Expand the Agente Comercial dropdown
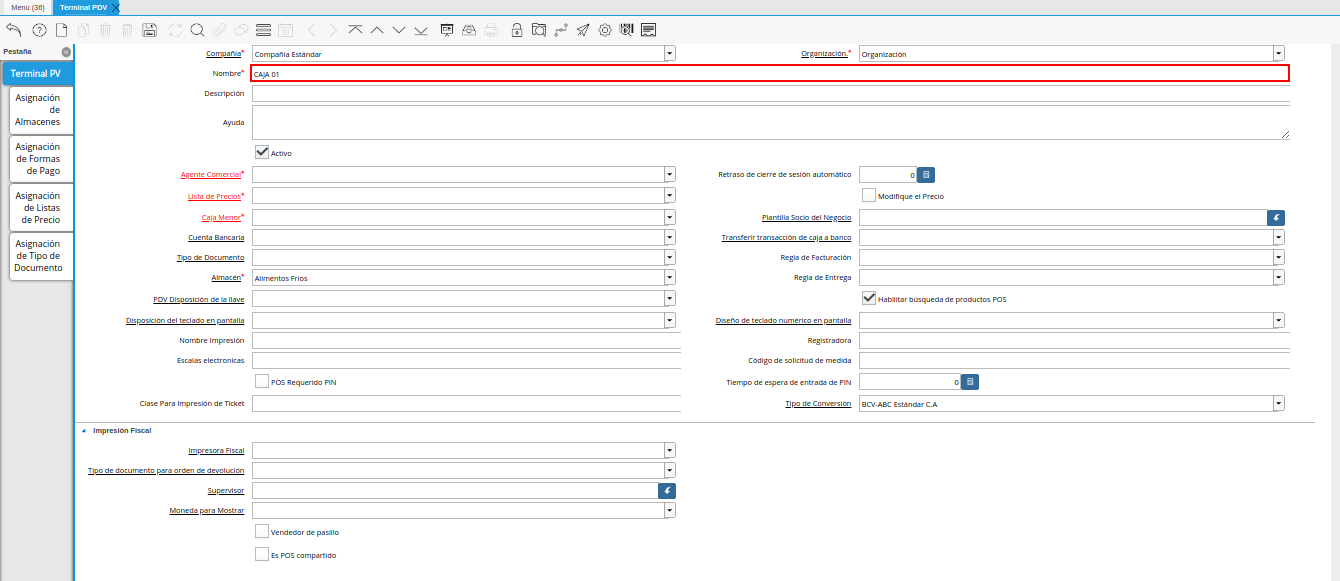The image size is (1340, 581). (x=670, y=174)
